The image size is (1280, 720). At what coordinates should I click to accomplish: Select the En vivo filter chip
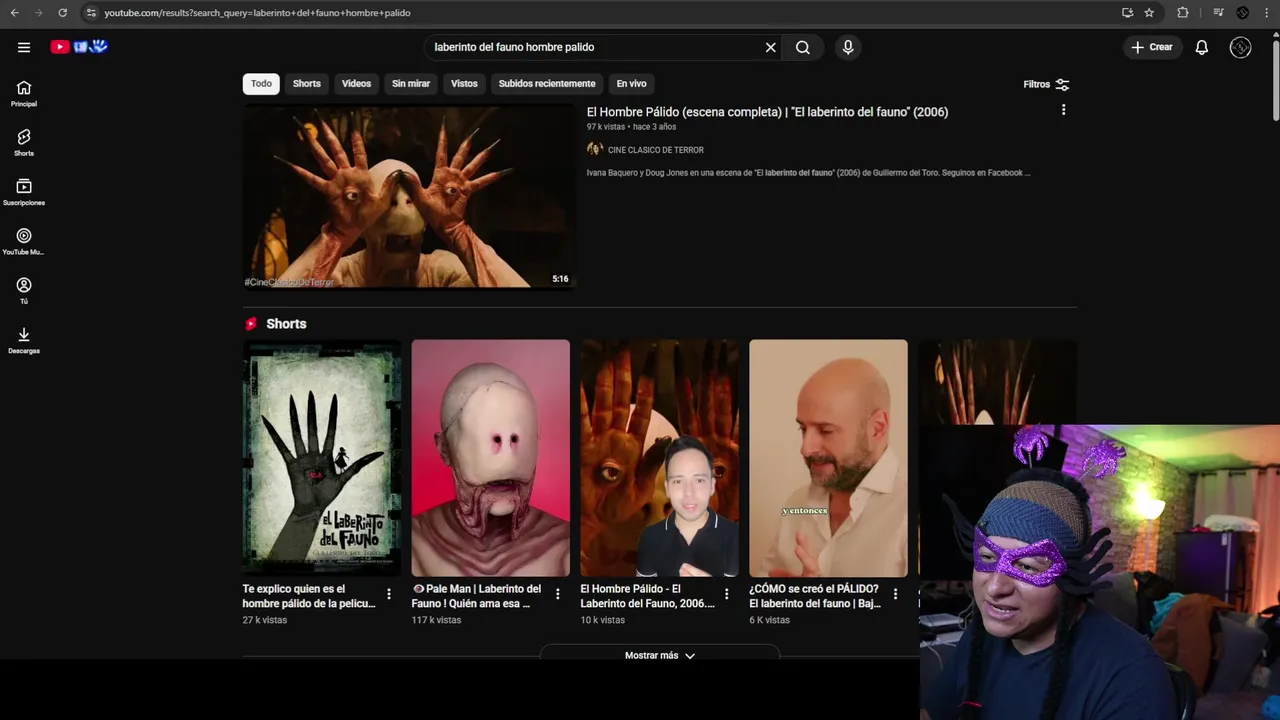(631, 84)
